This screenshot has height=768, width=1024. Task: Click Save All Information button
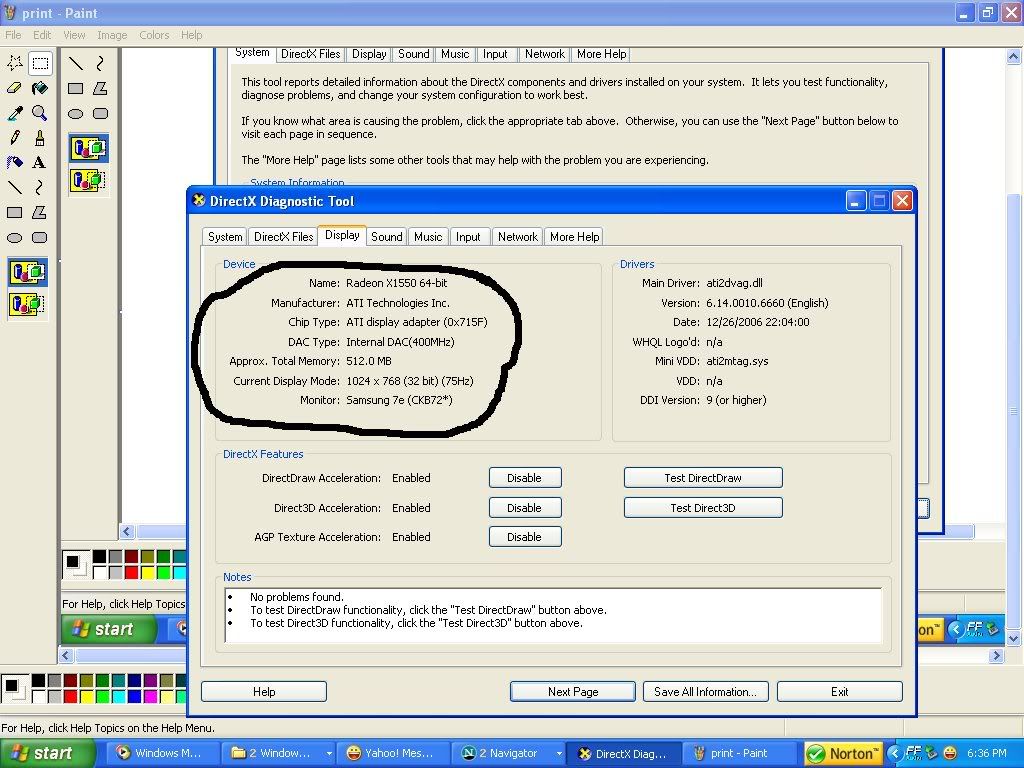[705, 692]
